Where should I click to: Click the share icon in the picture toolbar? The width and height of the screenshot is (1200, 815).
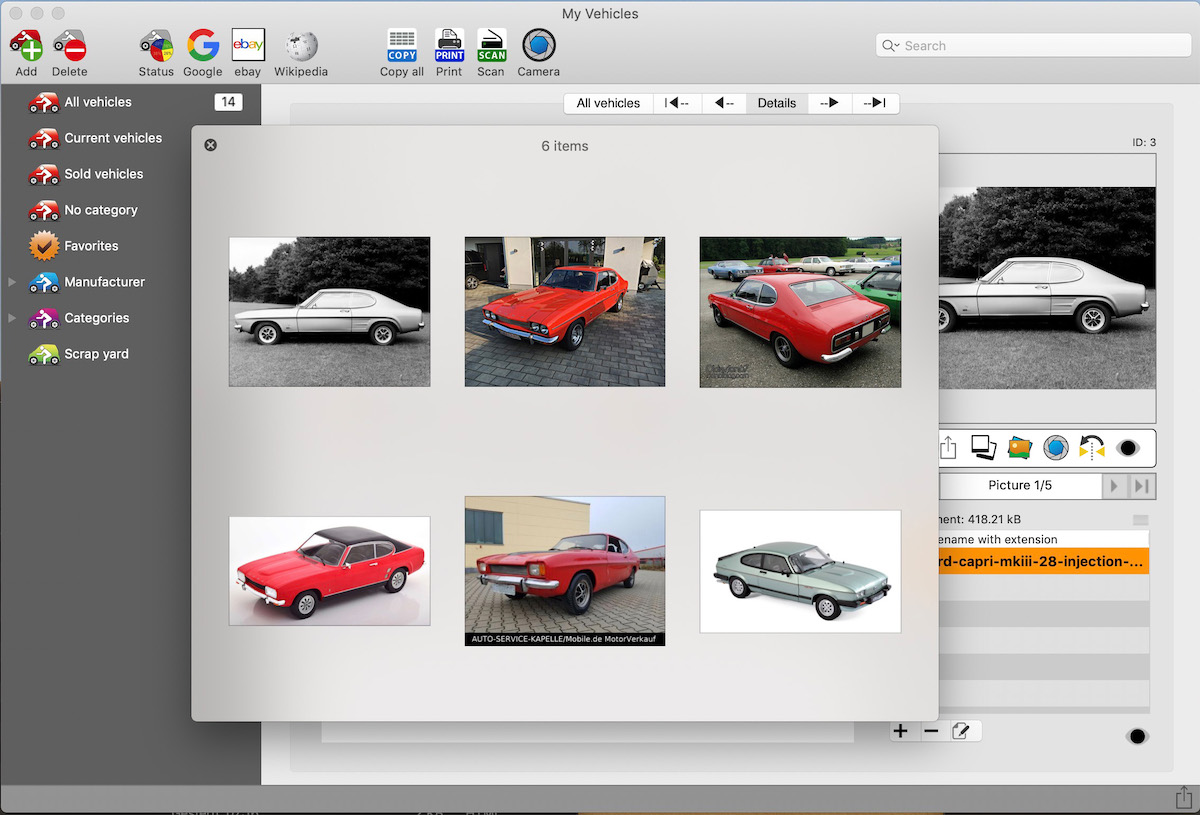948,448
